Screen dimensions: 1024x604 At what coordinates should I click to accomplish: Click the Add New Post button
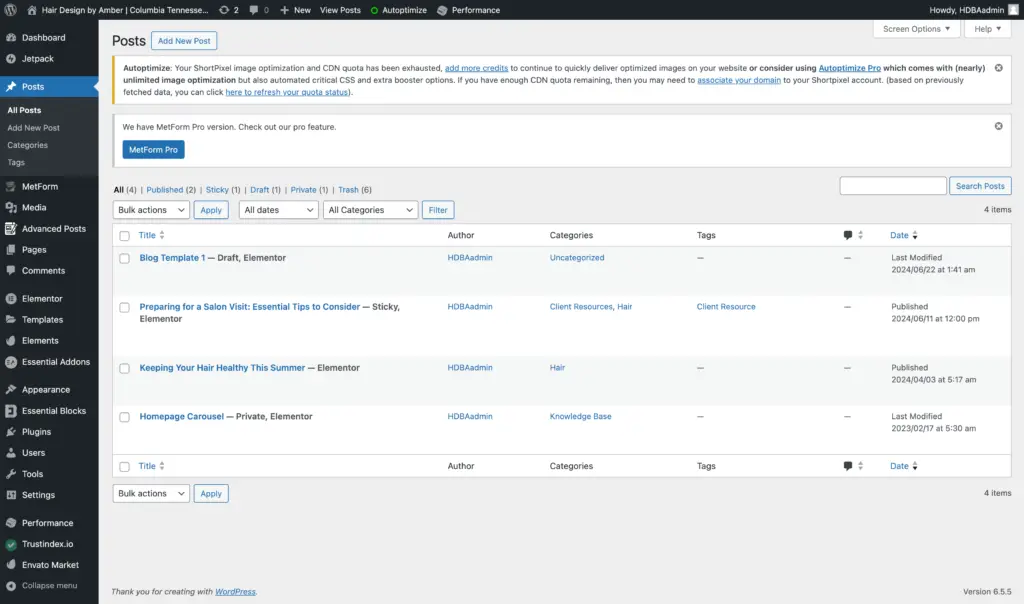(x=184, y=41)
